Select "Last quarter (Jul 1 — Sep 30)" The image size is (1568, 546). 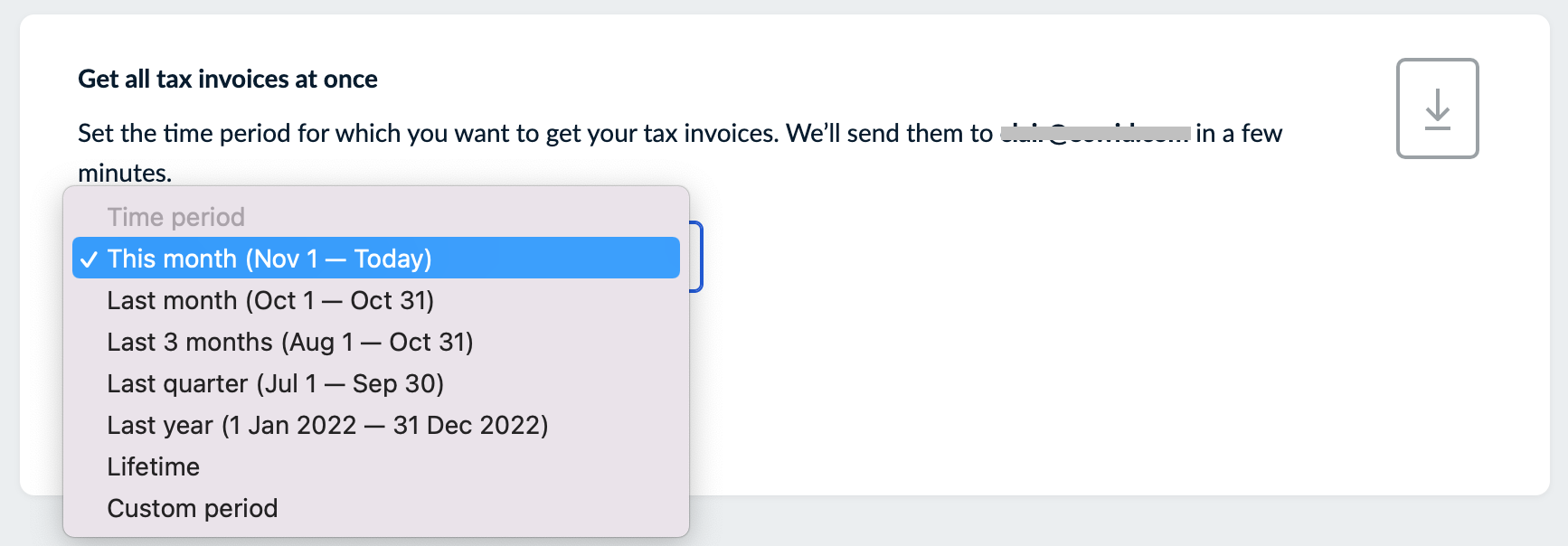[x=275, y=383]
